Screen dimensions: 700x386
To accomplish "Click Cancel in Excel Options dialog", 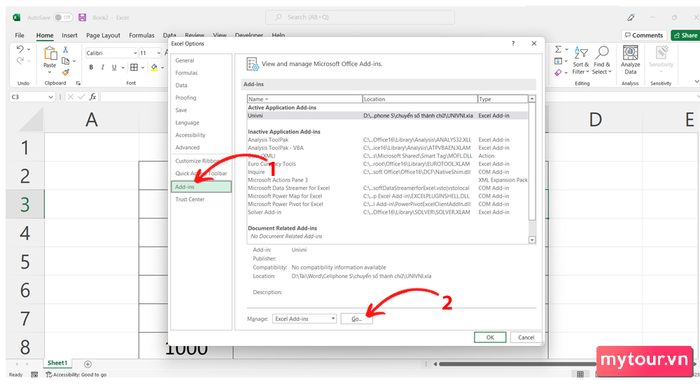I will point(526,337).
